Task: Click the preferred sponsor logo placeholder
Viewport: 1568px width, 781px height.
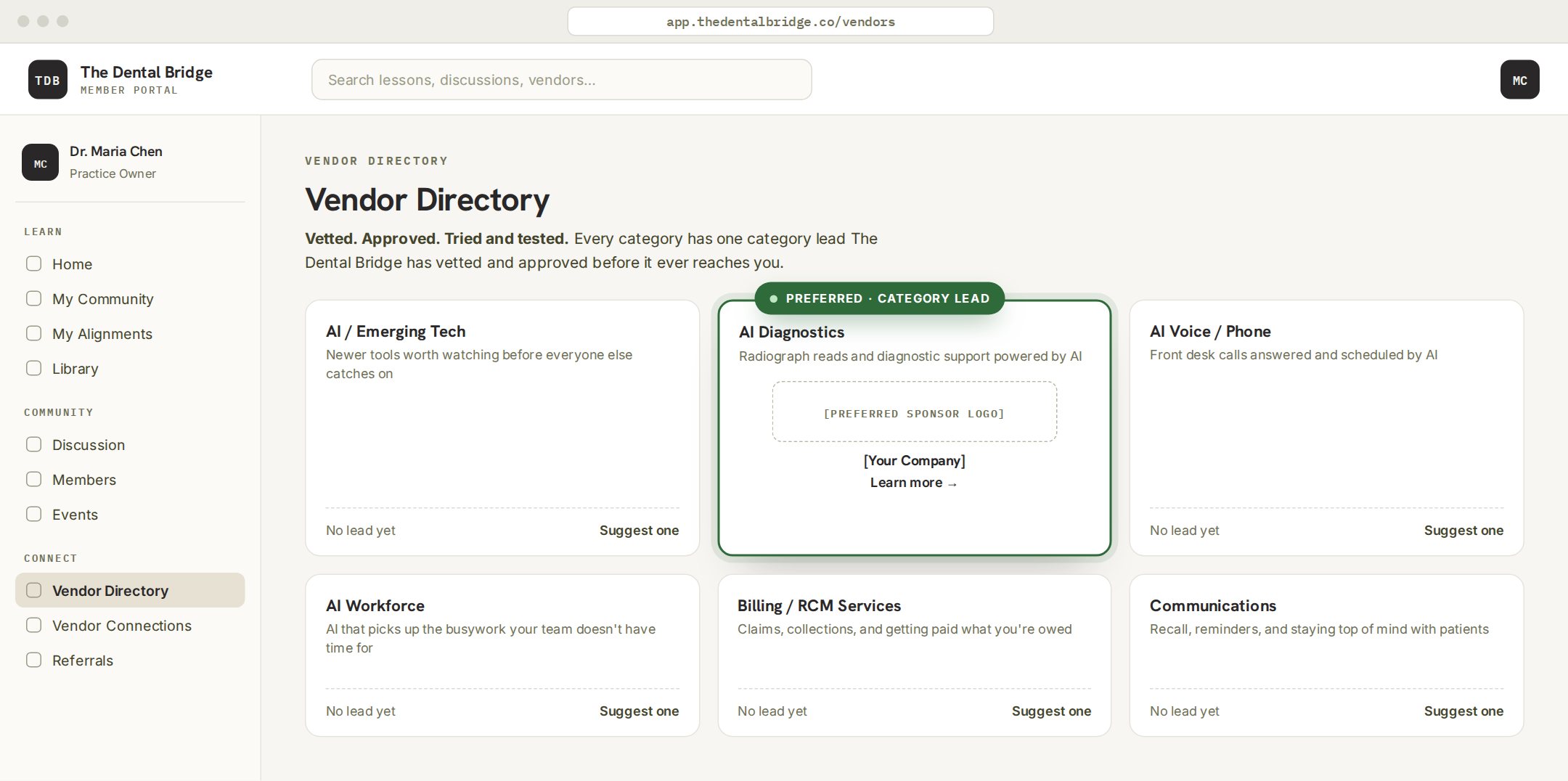Action: 914,412
